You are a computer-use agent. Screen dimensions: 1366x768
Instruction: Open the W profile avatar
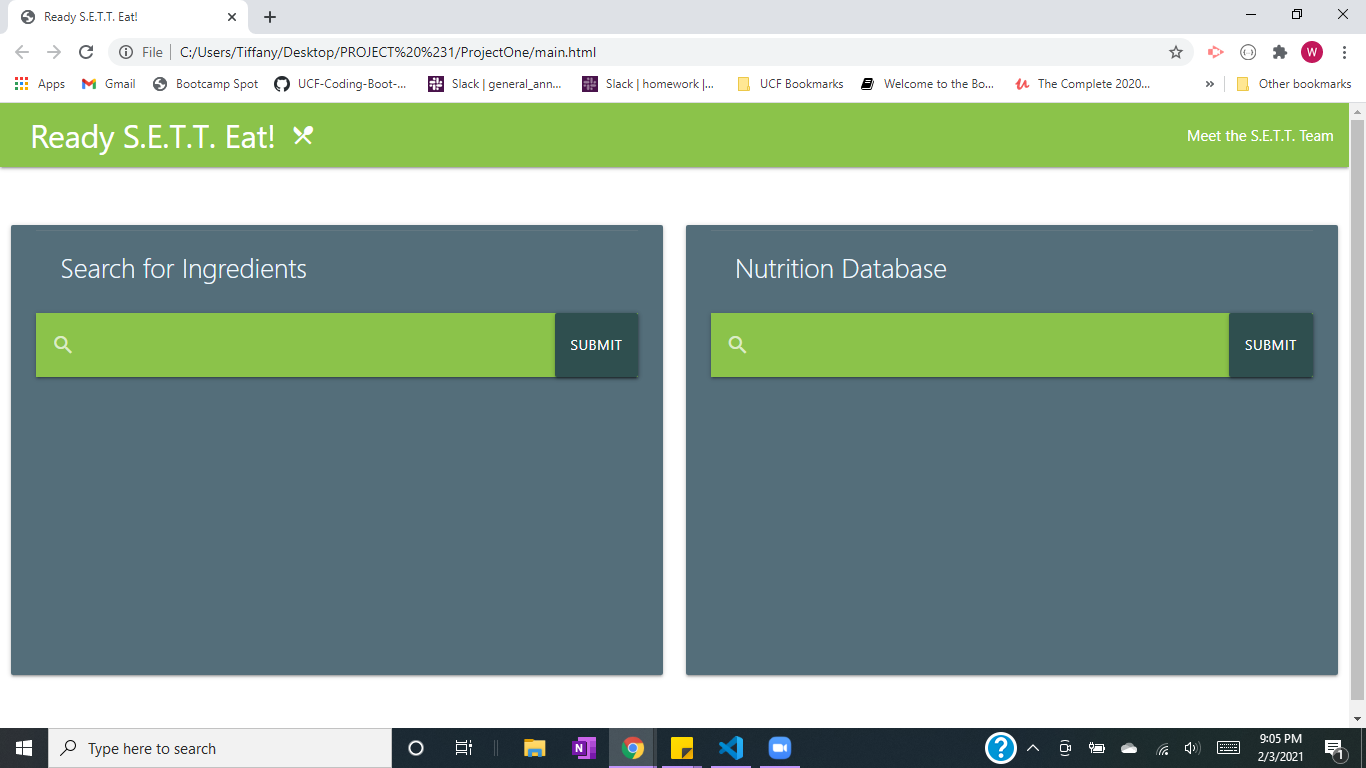coord(1312,52)
